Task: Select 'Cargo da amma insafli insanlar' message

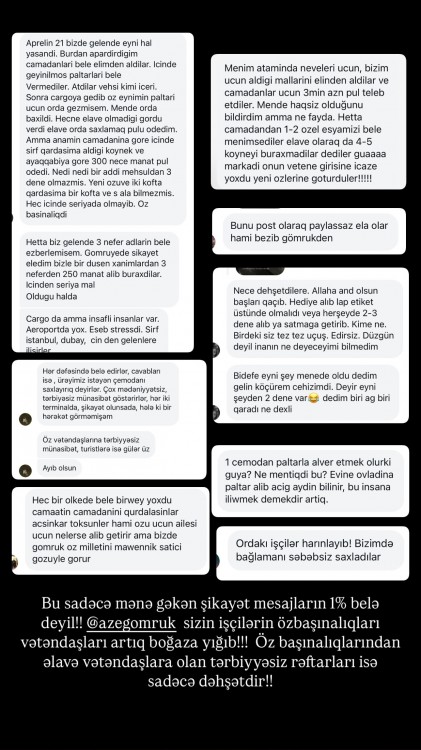Action: (94, 331)
